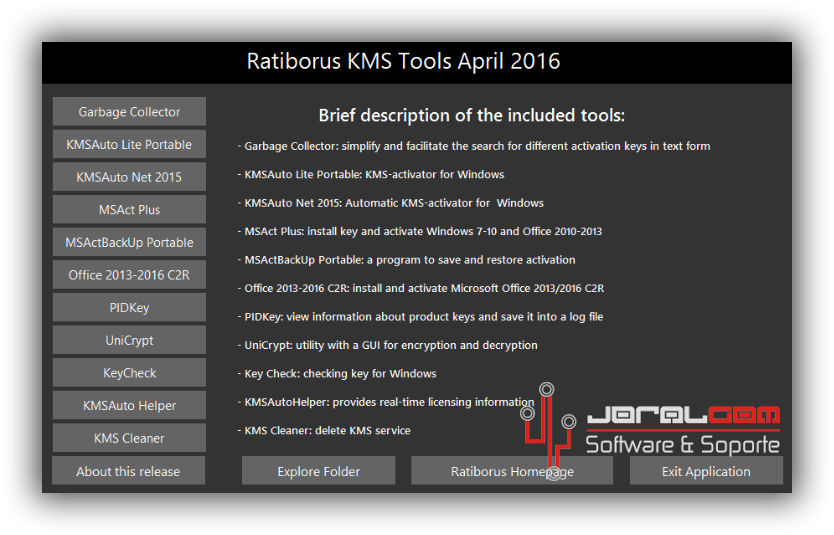
Task: Click the 'KMSAuto Net 2015: Automatic KMS-activator' line
Action: [x=390, y=203]
